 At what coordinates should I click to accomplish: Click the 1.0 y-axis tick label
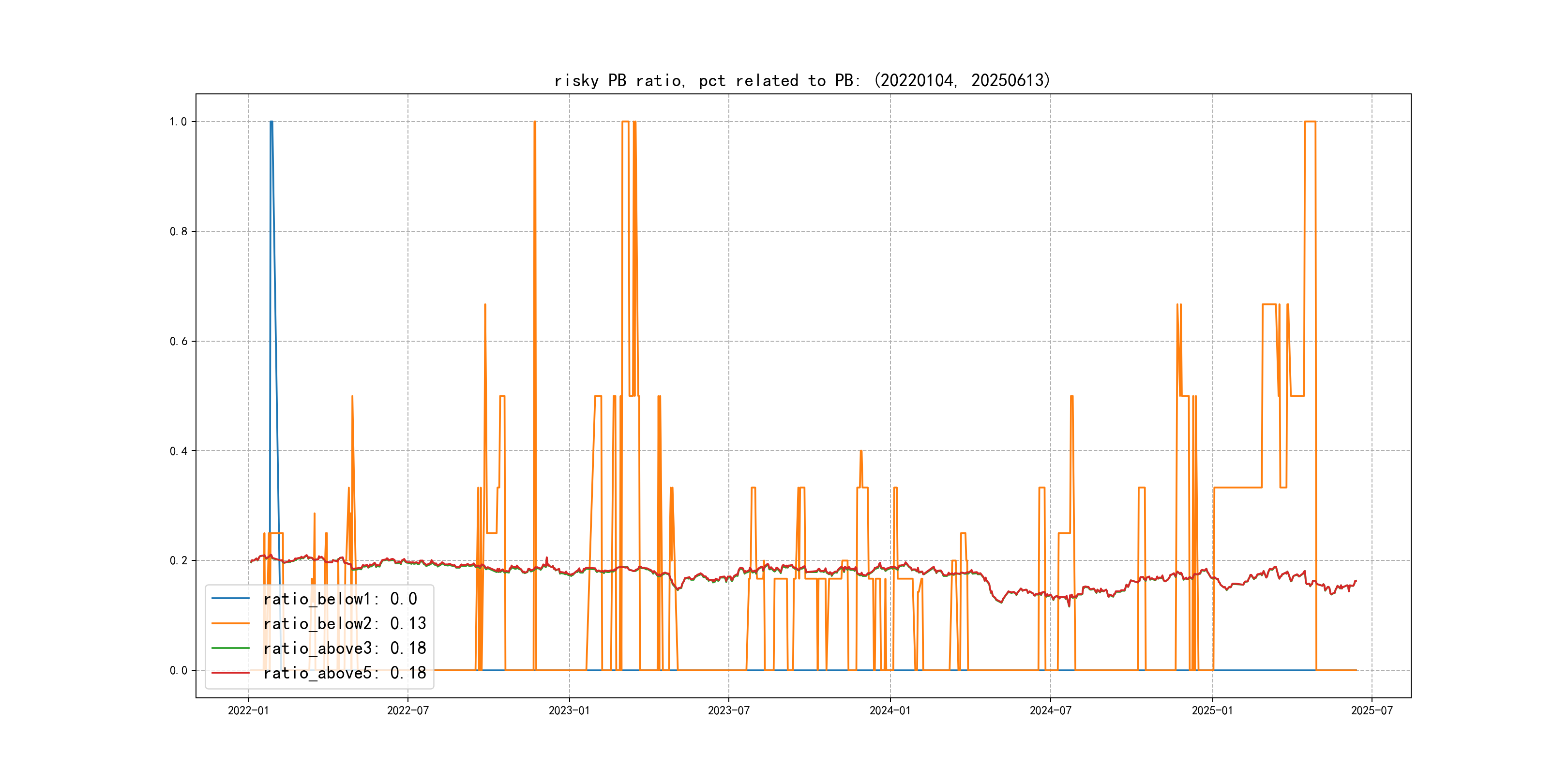[x=179, y=122]
